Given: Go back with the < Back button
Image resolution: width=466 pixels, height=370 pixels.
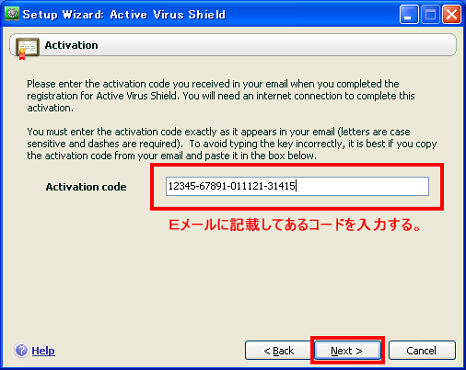Looking at the screenshot, I should [278, 350].
